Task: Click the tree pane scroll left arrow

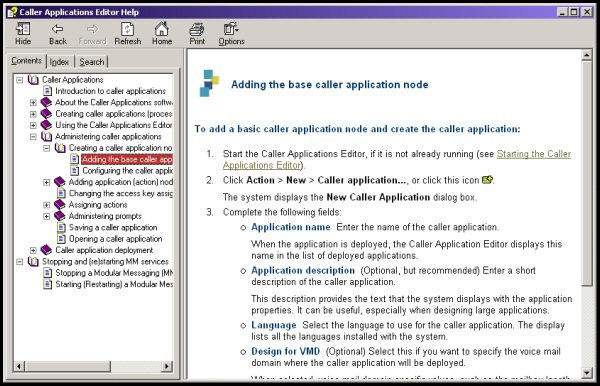Action: point(19,366)
